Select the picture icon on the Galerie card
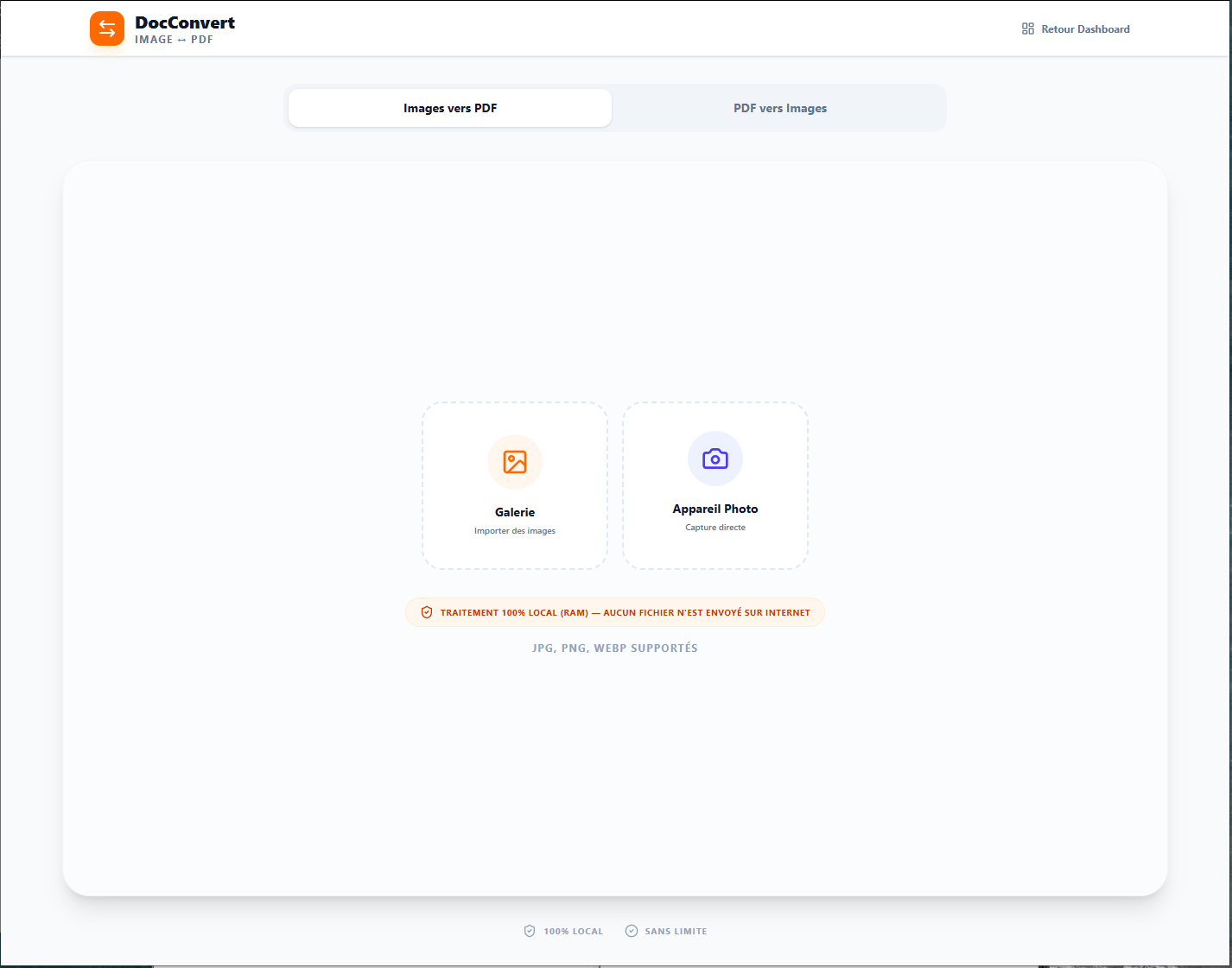 point(514,462)
